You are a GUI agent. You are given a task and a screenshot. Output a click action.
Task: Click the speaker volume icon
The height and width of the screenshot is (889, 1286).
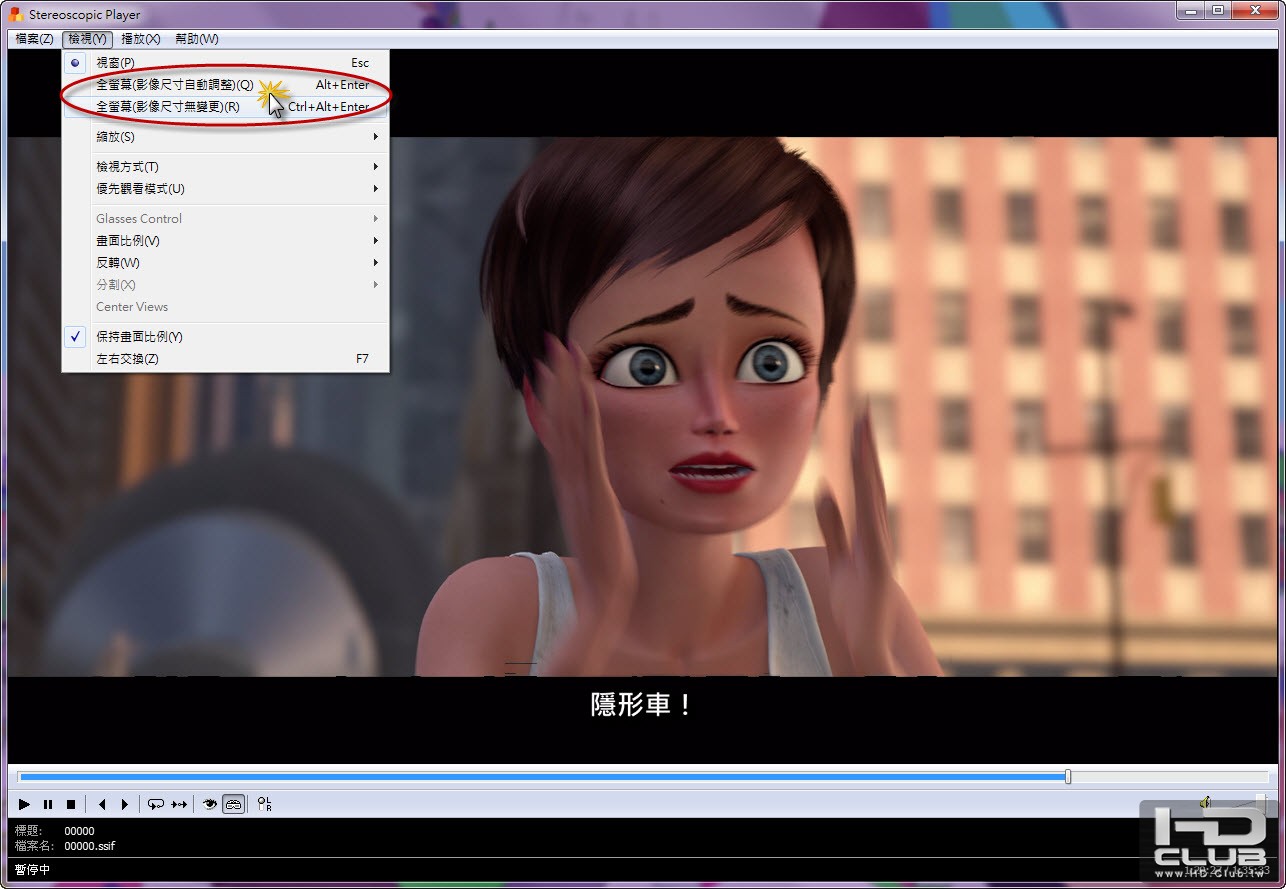[1206, 802]
